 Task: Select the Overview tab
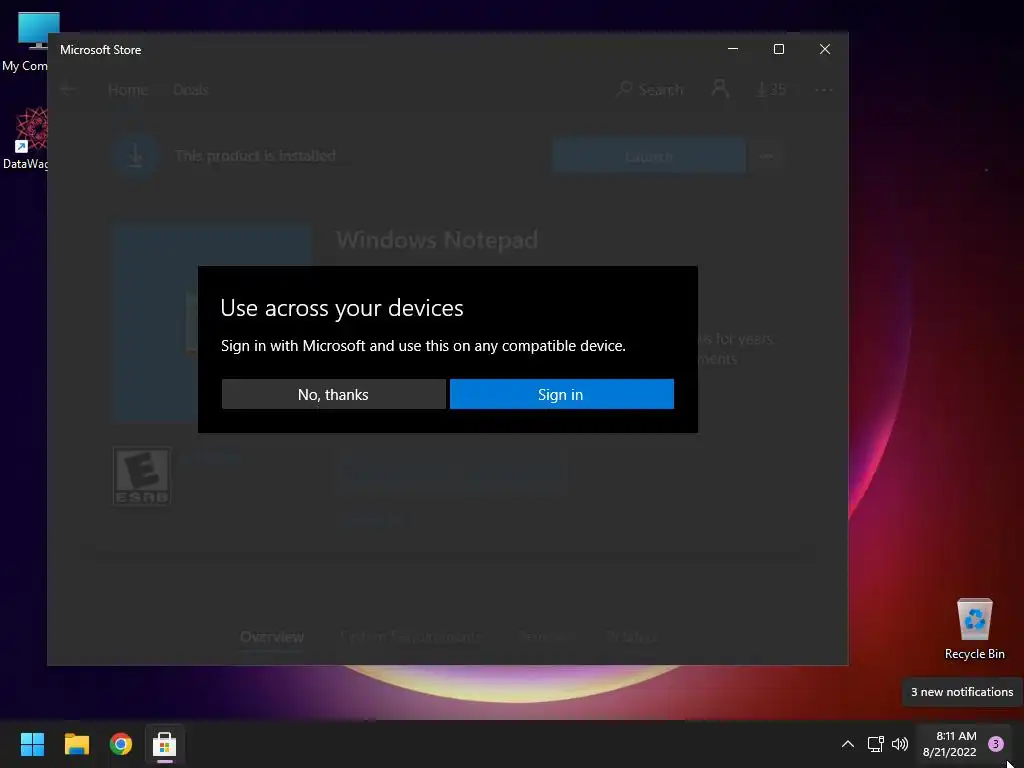point(272,637)
